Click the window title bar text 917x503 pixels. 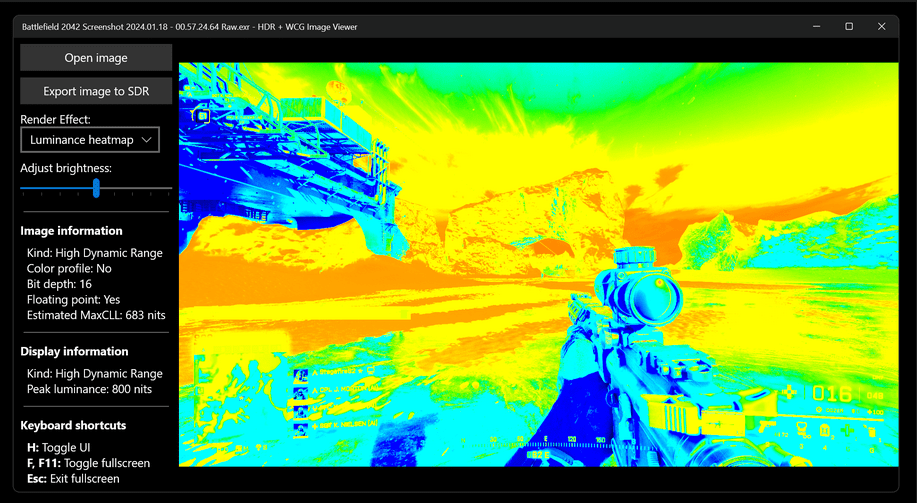189,27
